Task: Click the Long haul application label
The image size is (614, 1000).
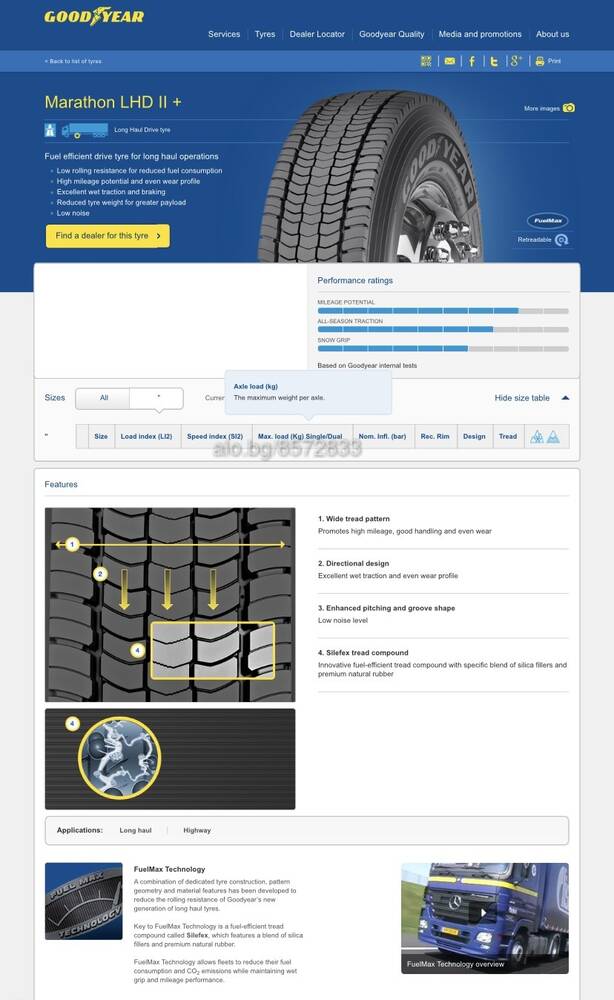Action: click(135, 830)
